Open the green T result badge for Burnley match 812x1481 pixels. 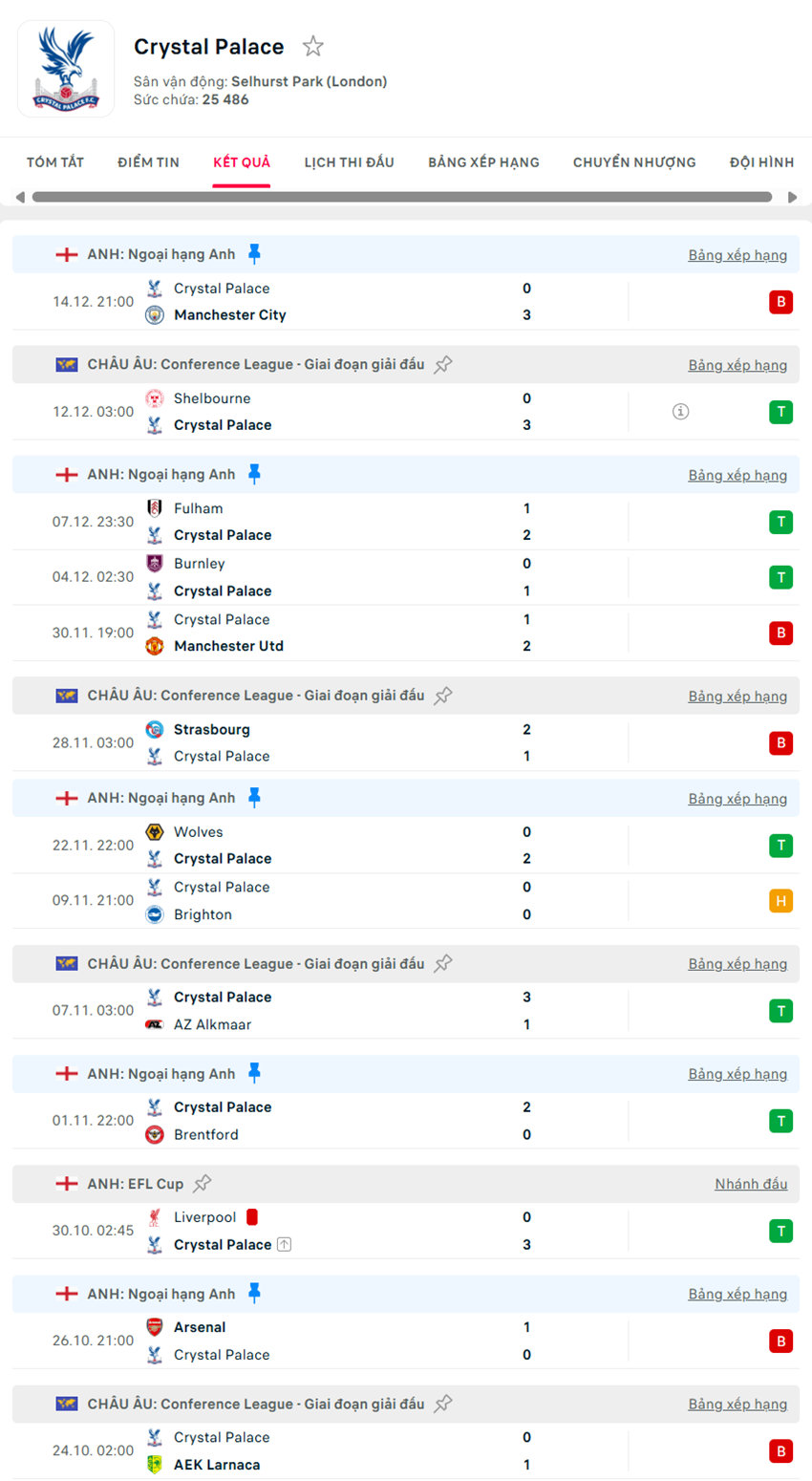tap(780, 577)
